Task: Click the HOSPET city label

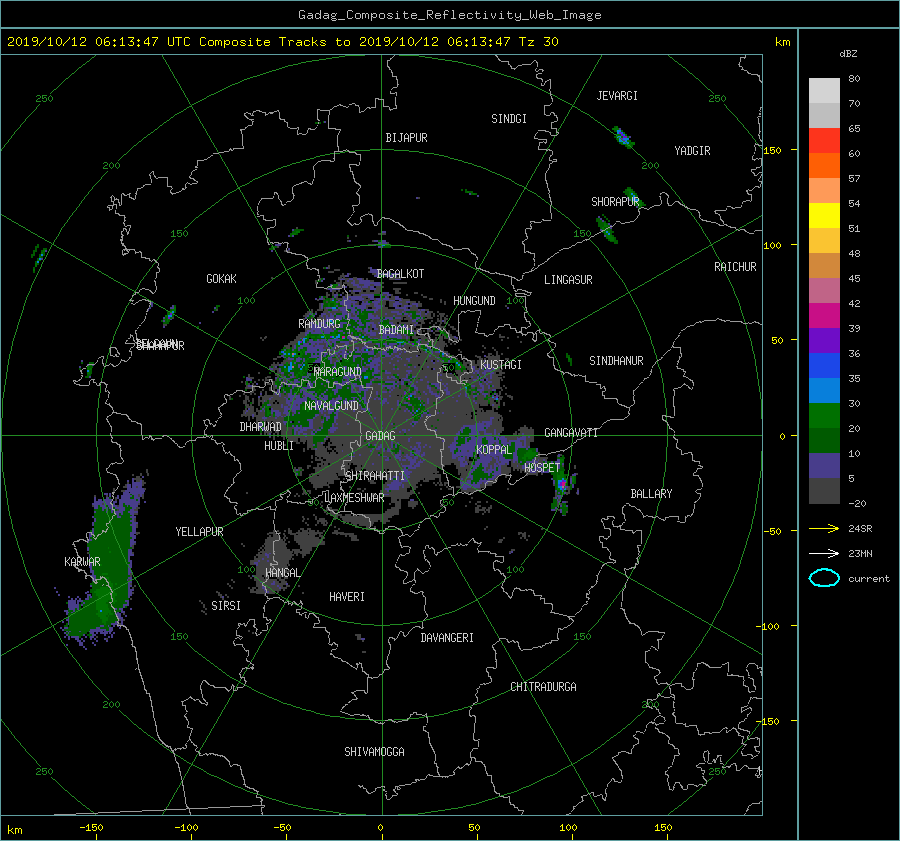Action: coord(542,468)
